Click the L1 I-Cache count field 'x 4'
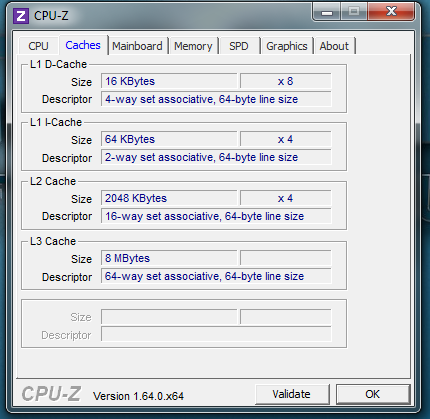 (x=286, y=139)
